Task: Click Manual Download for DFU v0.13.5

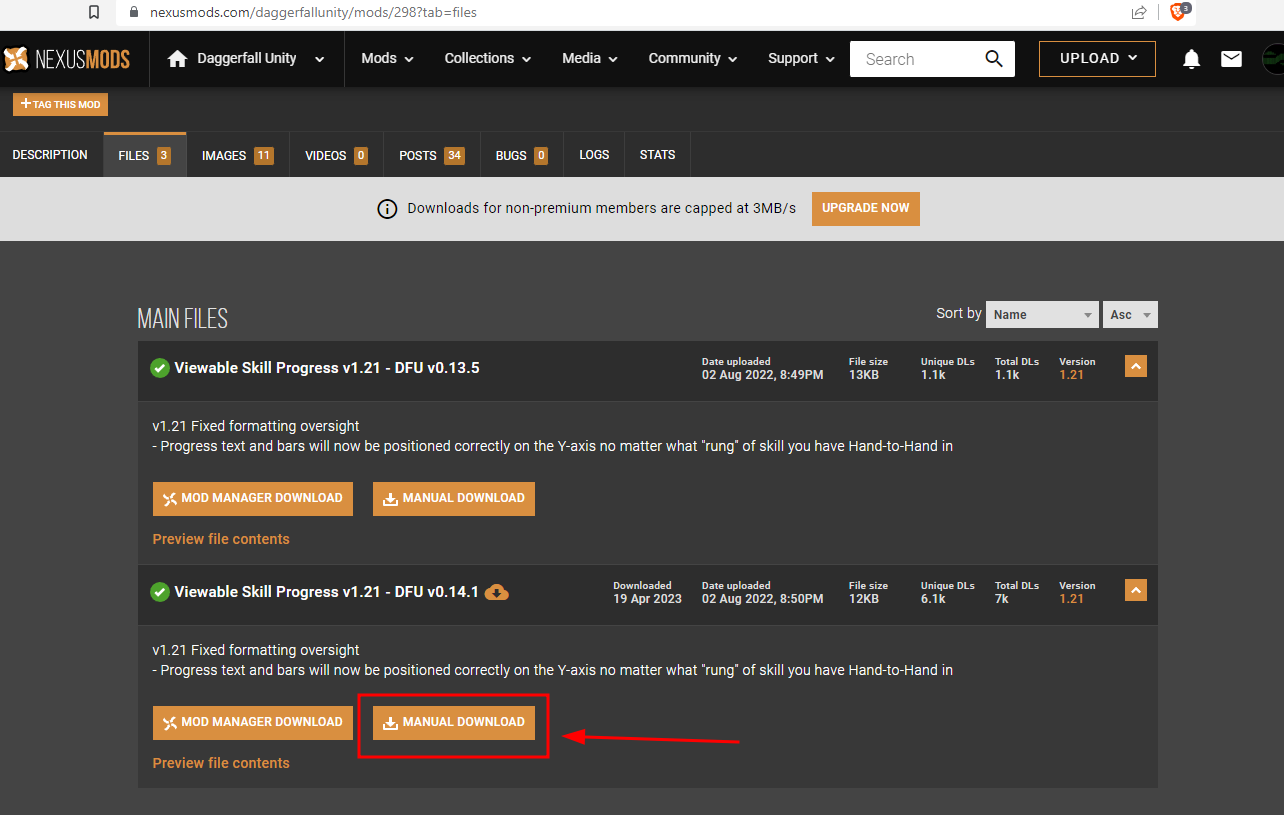Action: [454, 499]
